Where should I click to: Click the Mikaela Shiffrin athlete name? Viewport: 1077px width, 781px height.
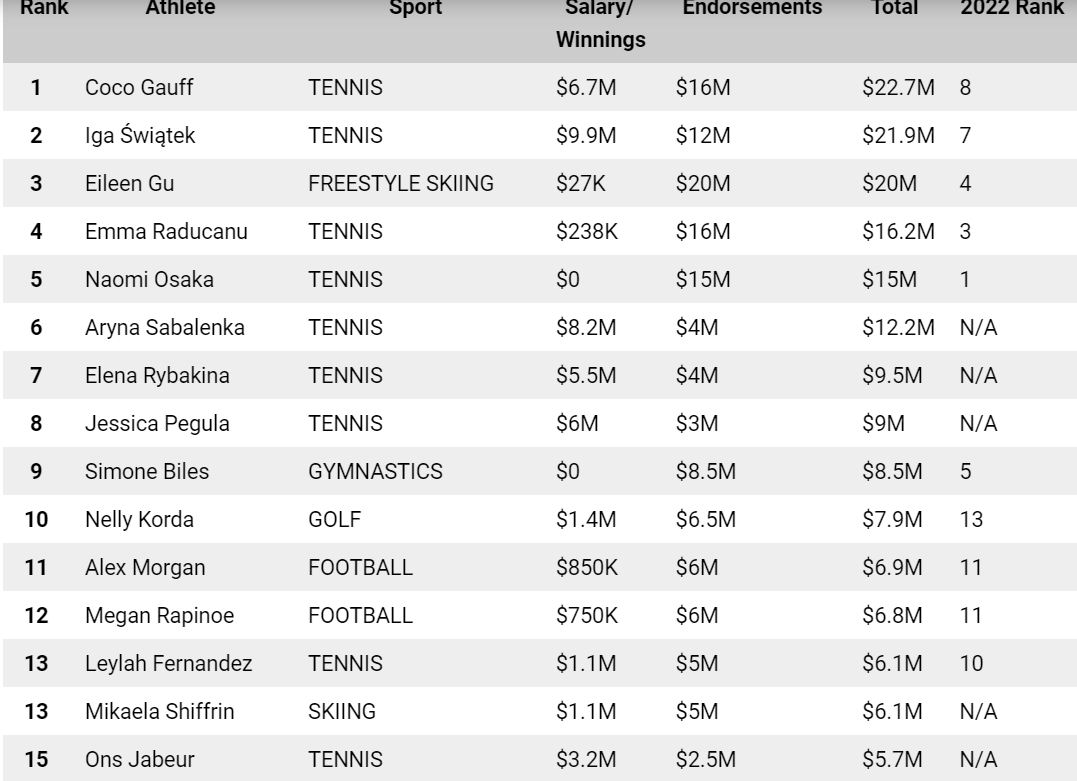pos(159,711)
